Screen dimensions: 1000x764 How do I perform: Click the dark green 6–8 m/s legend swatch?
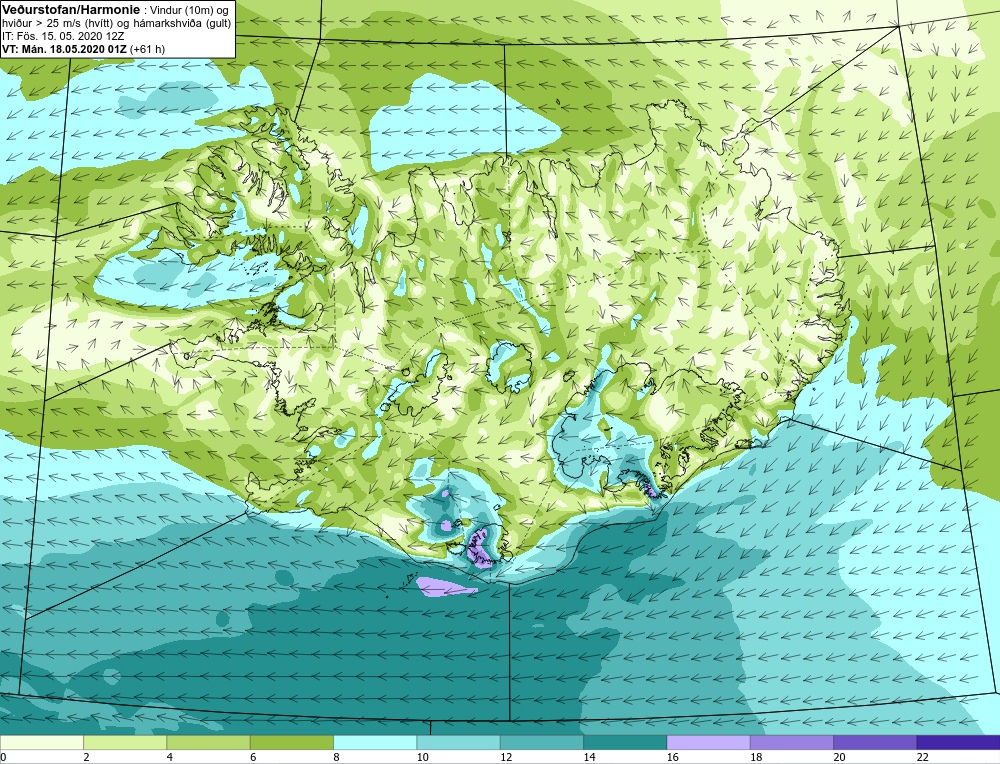(291, 742)
